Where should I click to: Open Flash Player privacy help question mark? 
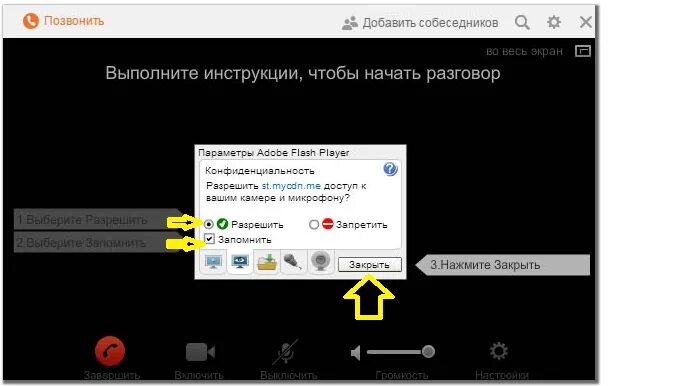(390, 169)
